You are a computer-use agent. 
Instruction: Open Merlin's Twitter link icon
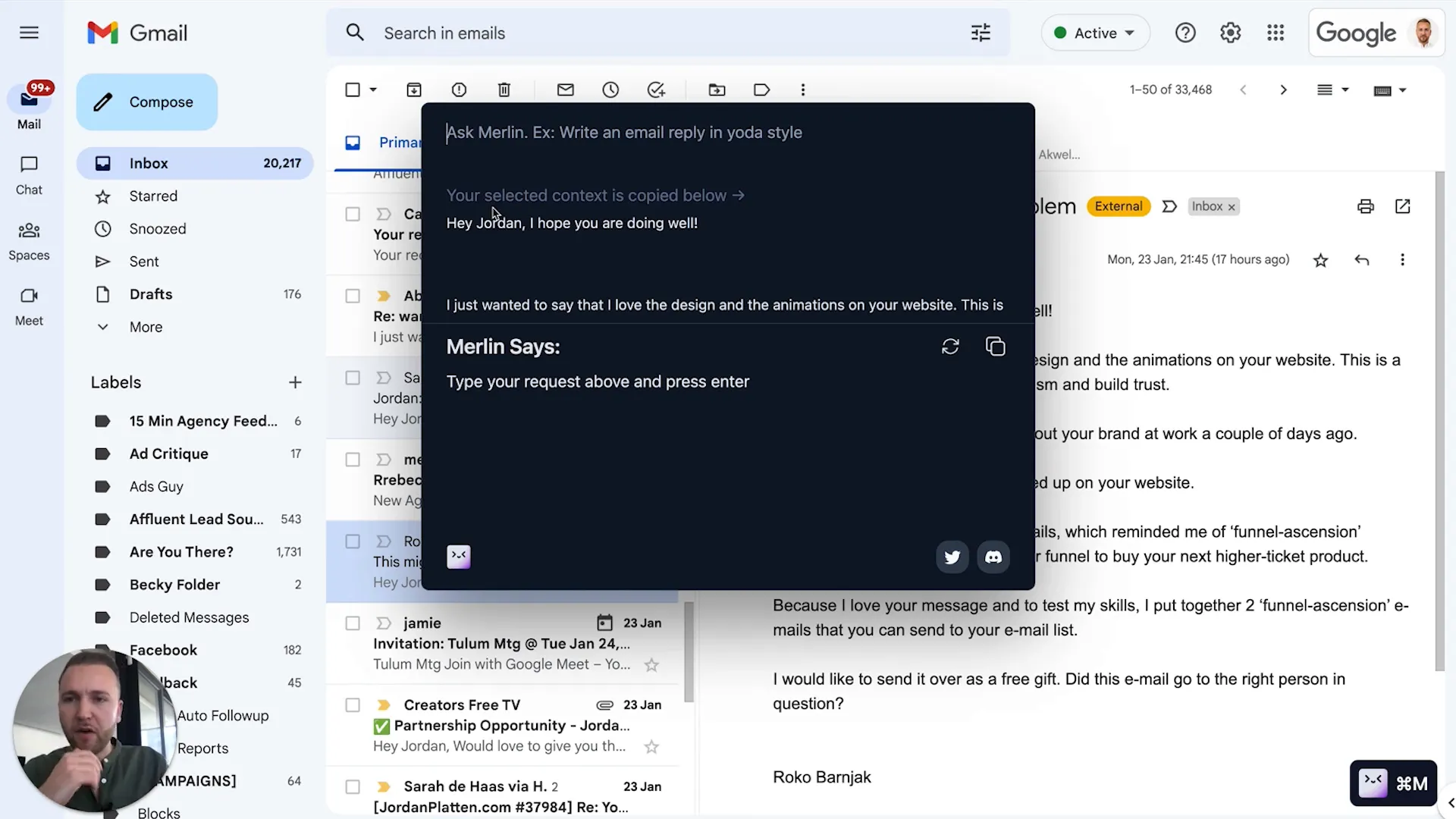coord(952,557)
